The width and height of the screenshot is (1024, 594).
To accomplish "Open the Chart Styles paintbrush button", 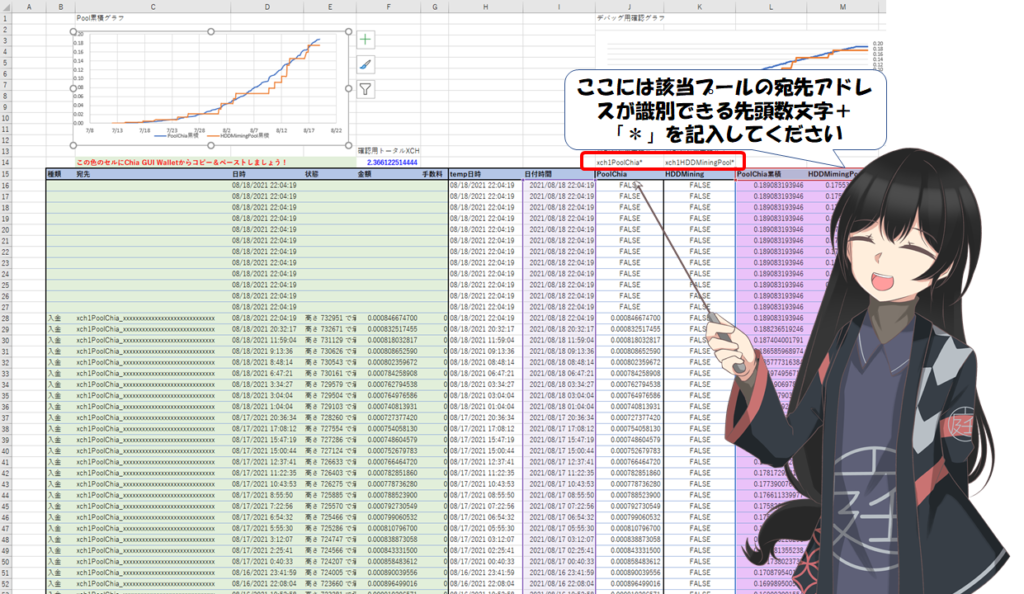I will [x=365, y=65].
